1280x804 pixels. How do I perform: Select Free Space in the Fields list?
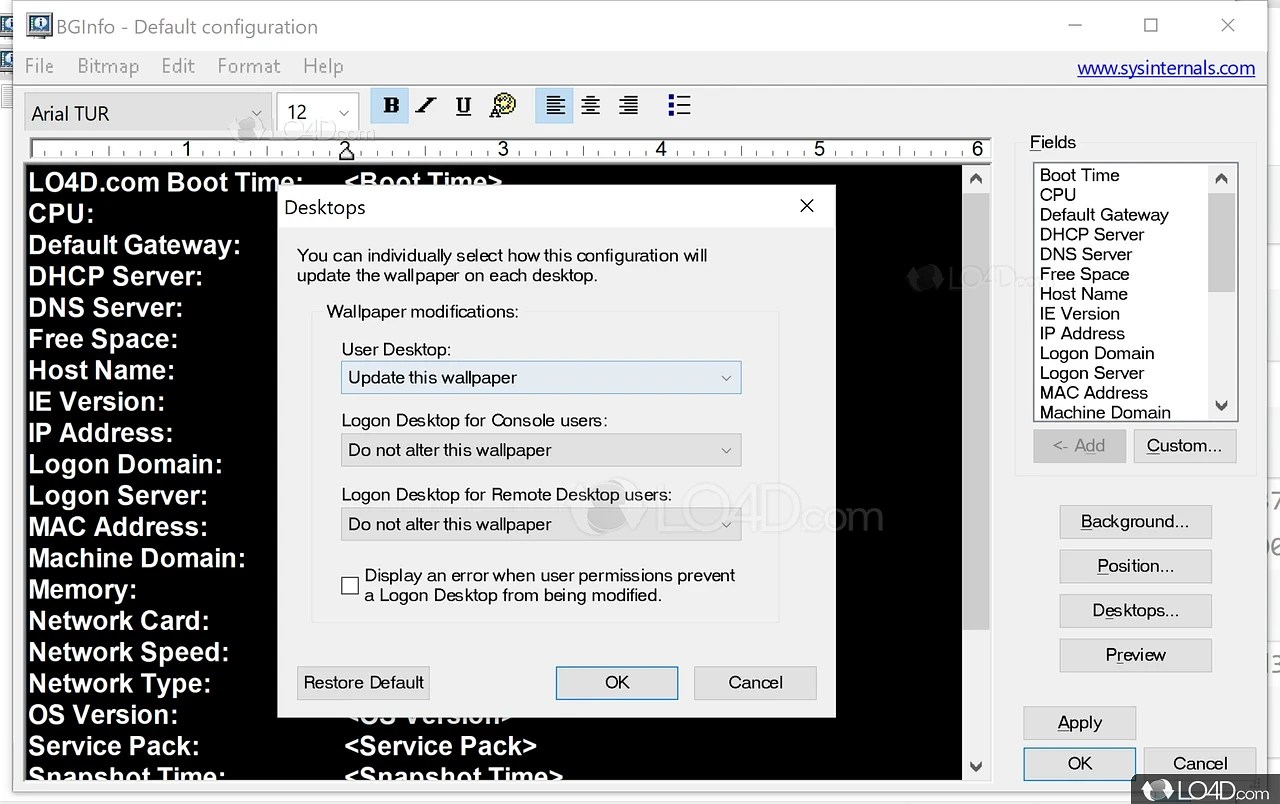click(x=1084, y=274)
